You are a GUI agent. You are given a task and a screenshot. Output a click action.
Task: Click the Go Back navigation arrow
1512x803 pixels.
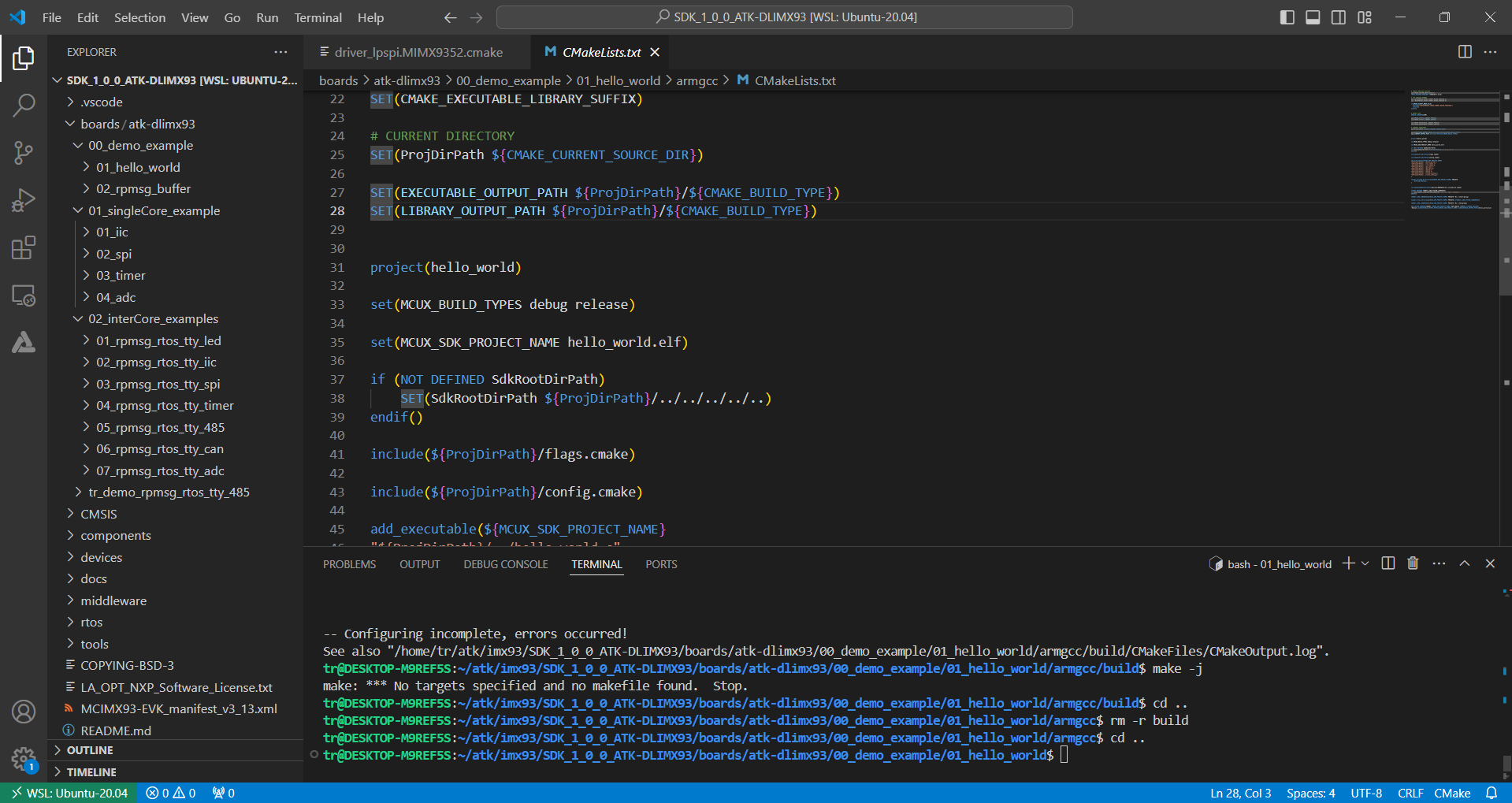click(450, 17)
